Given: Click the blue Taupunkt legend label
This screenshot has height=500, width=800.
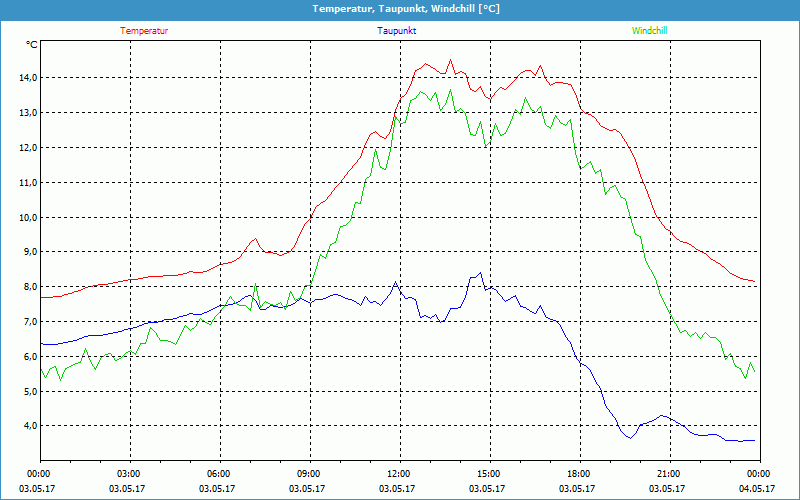Looking at the screenshot, I should click(x=396, y=31).
